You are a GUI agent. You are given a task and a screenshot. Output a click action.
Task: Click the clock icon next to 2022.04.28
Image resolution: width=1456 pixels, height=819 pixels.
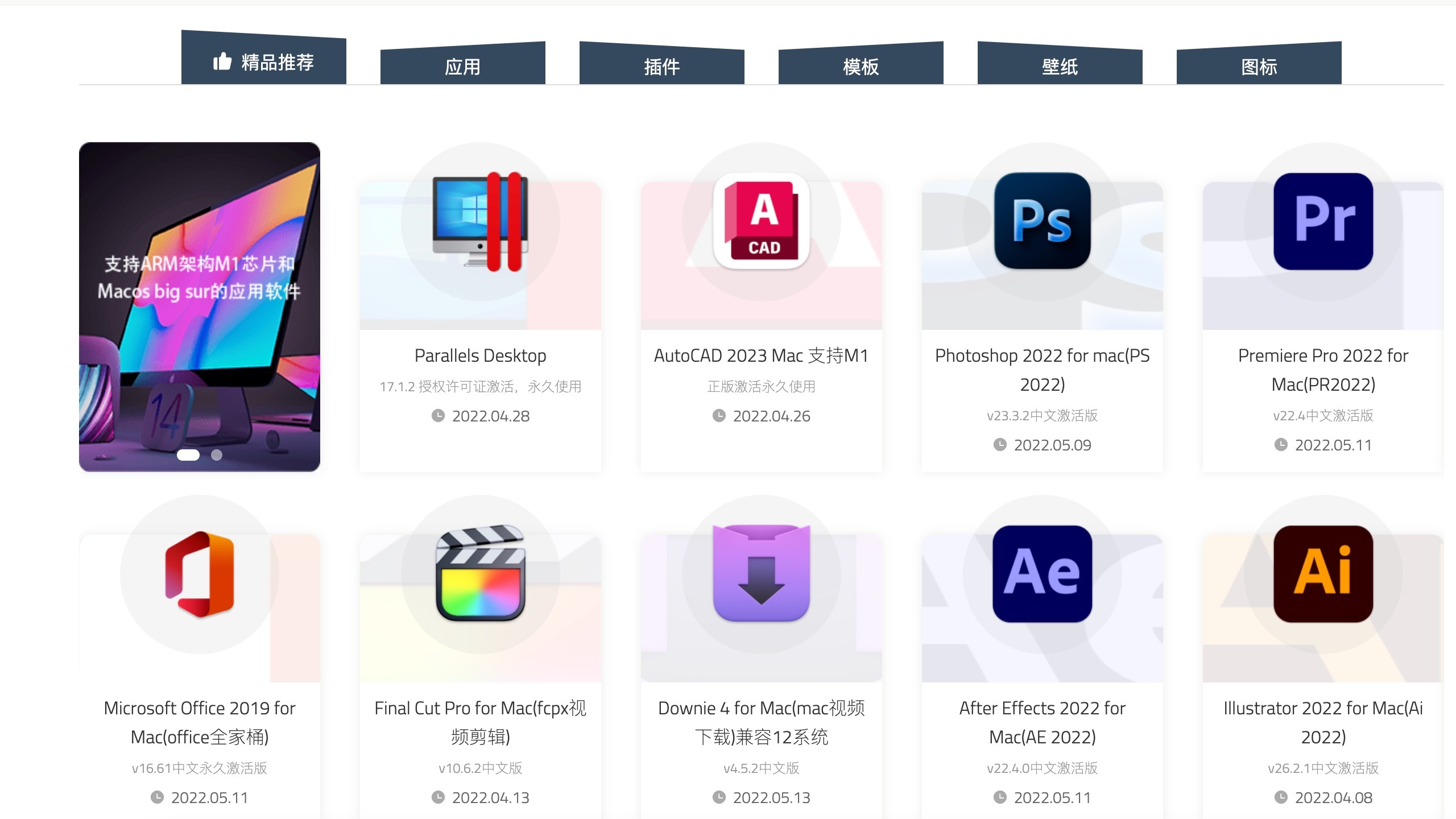pos(438,416)
